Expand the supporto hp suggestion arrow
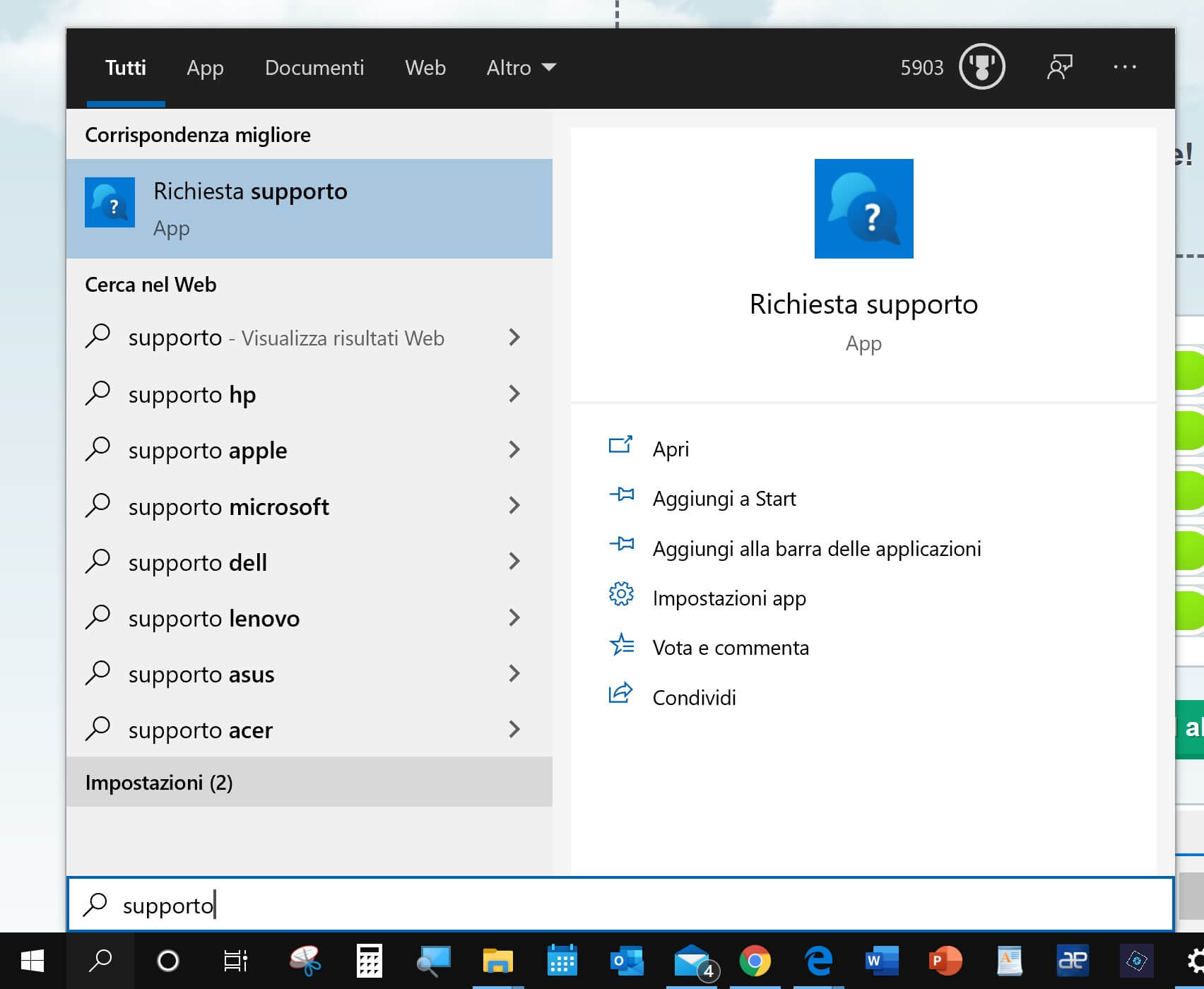This screenshot has height=989, width=1204. point(514,394)
